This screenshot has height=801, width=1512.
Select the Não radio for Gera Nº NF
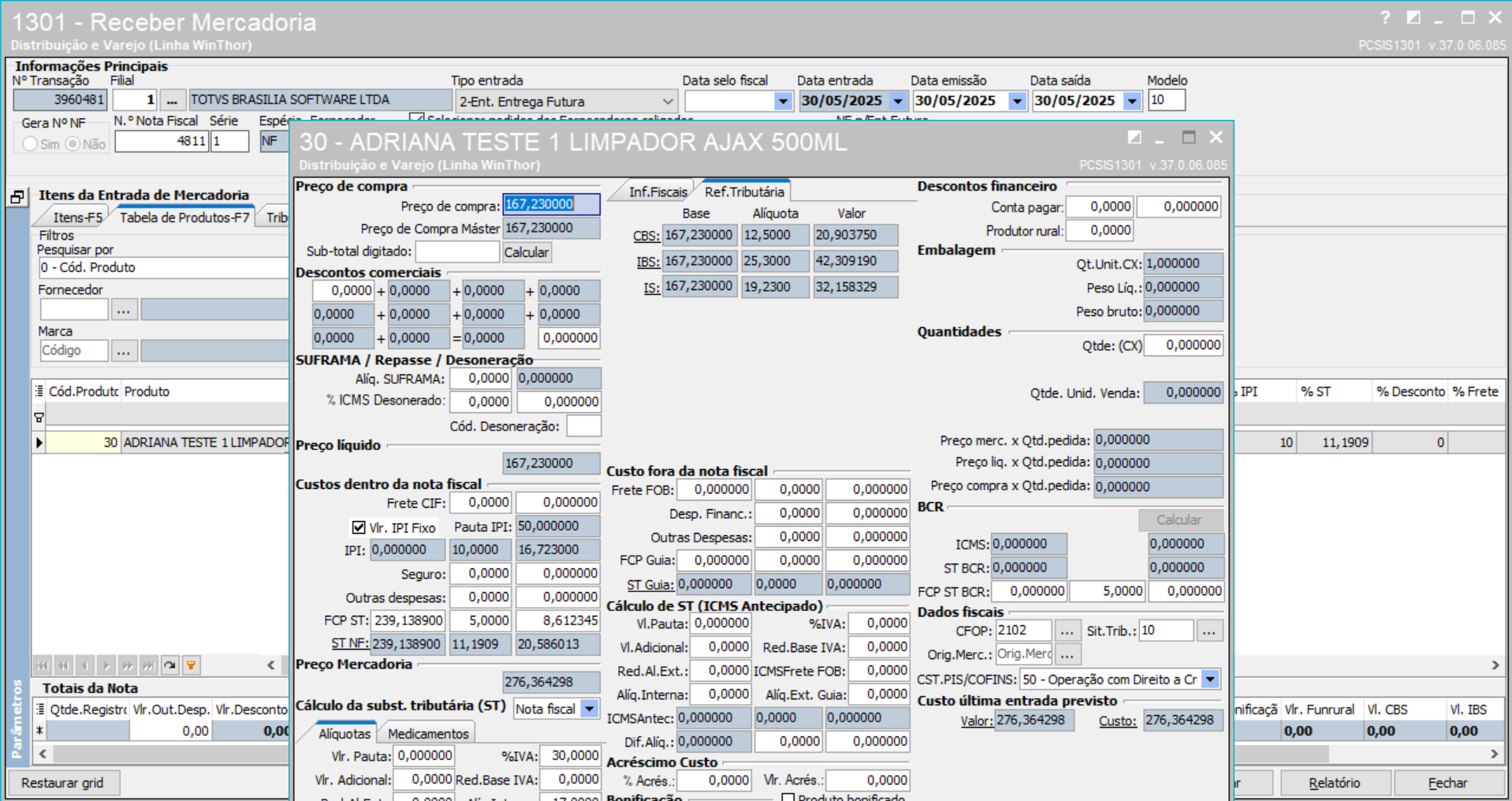click(73, 144)
